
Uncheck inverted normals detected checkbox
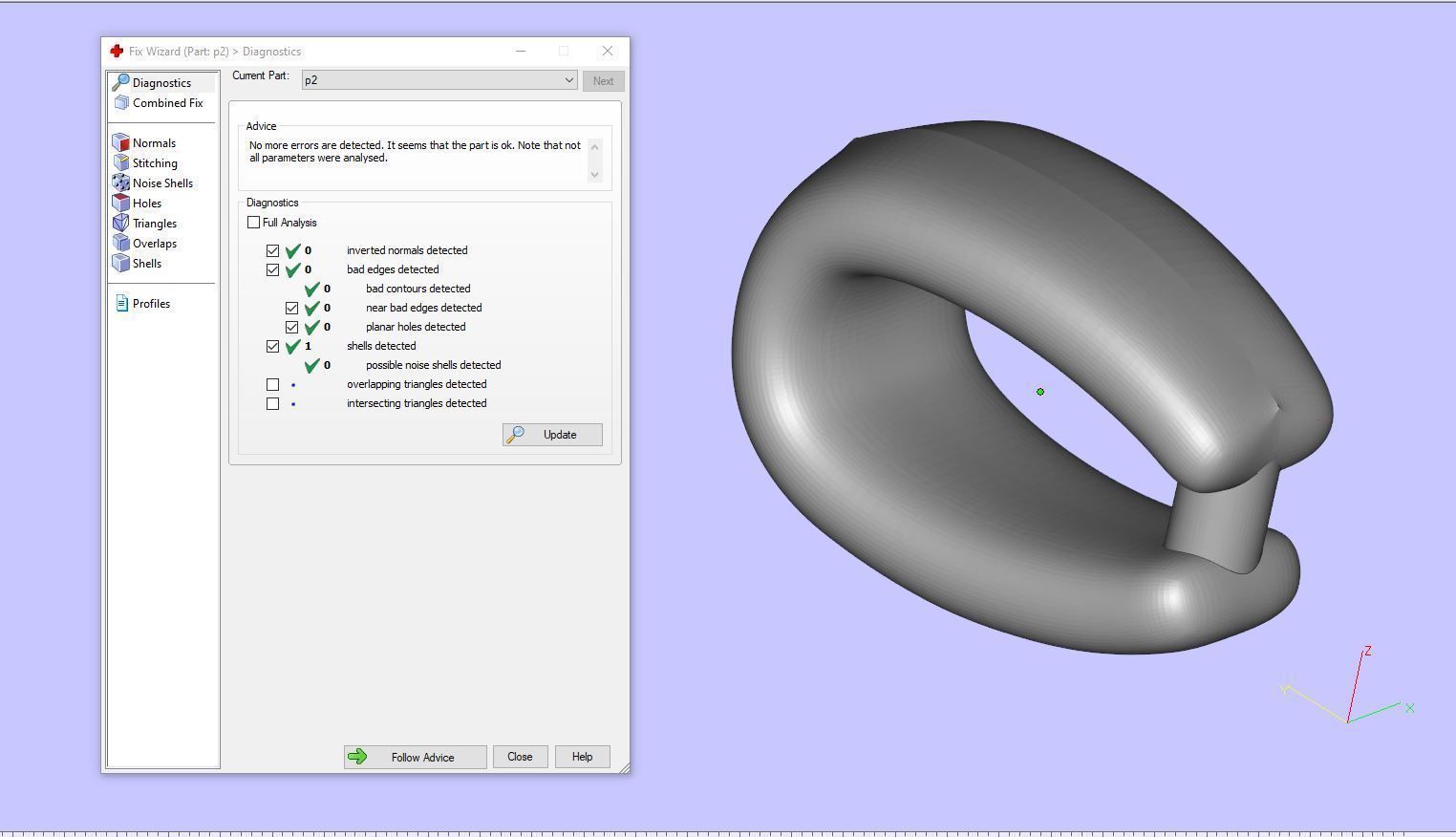pyautogui.click(x=273, y=250)
